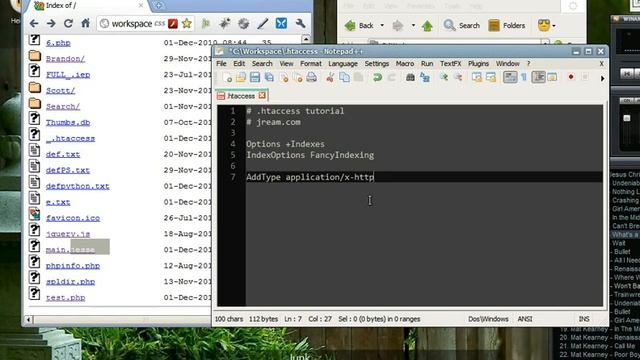The height and width of the screenshot is (360, 640).
Task: Open the phpinfo.php link
Action: tap(73, 266)
